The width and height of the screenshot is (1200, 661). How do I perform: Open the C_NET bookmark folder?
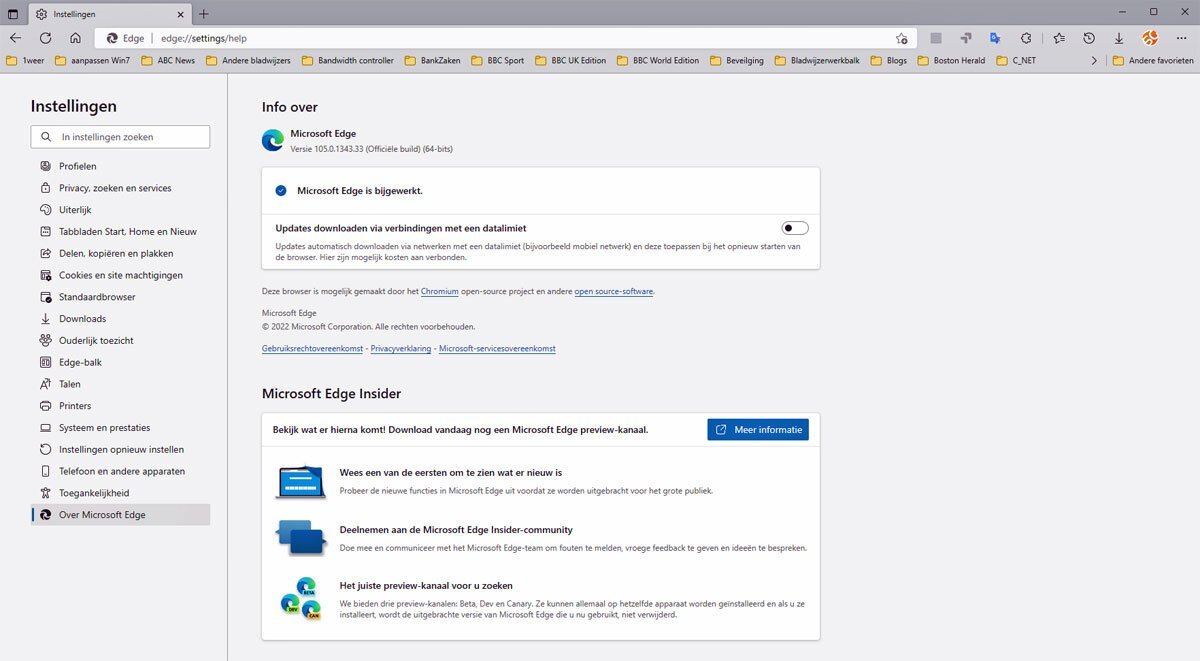(1015, 60)
